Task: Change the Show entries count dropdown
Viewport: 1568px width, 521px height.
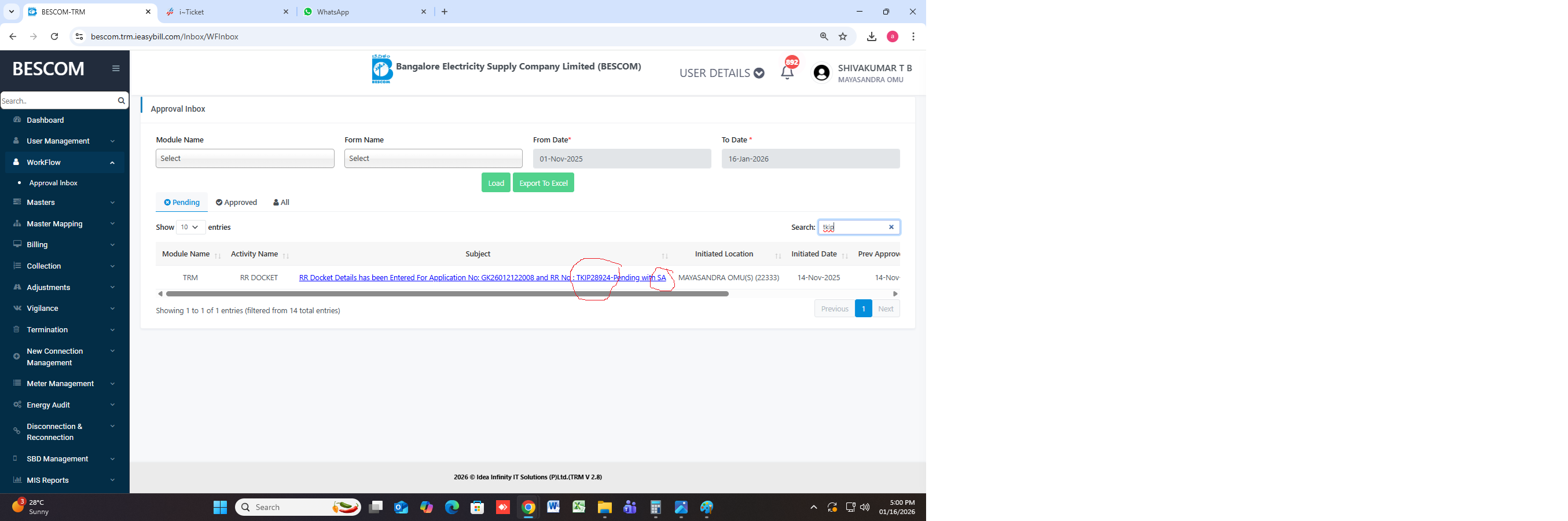Action: pyautogui.click(x=190, y=227)
